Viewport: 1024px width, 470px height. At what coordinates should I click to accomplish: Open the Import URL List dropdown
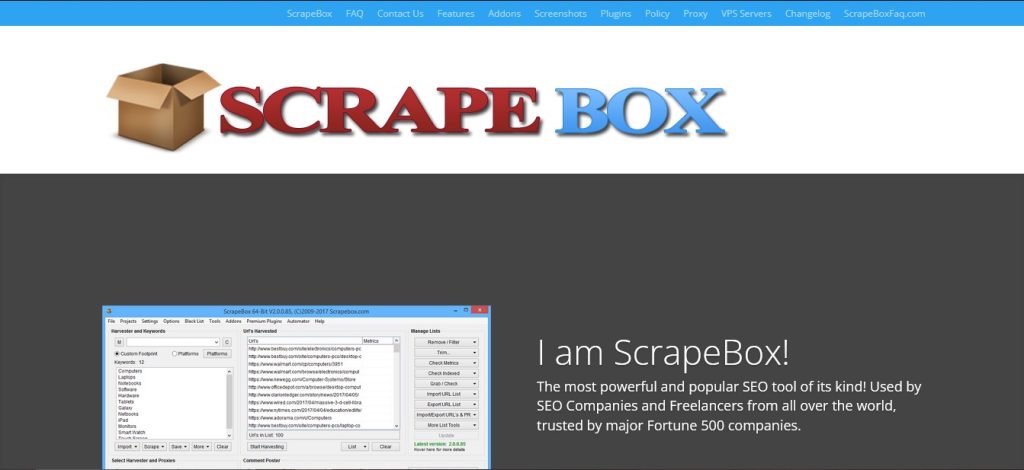447,394
